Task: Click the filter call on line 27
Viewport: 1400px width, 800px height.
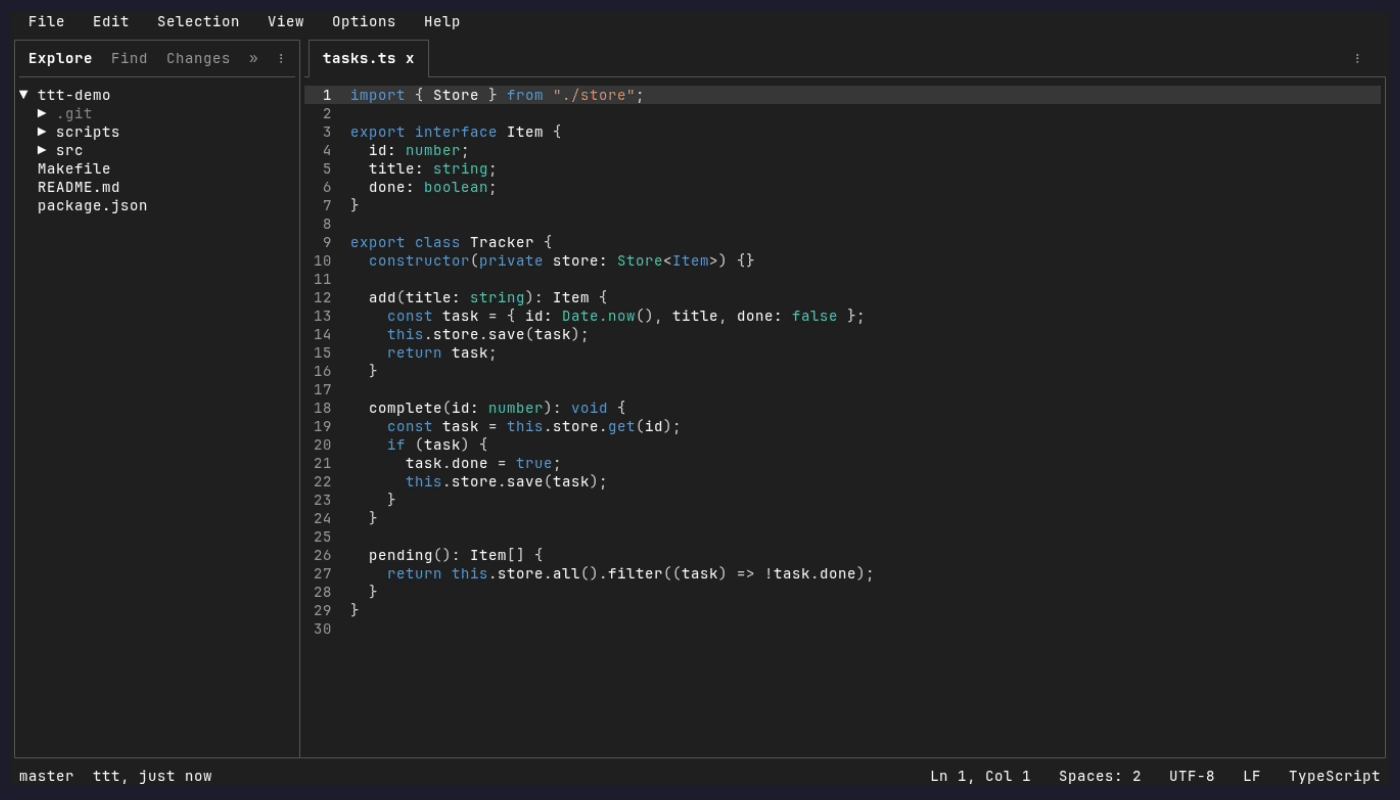Action: [635, 574]
